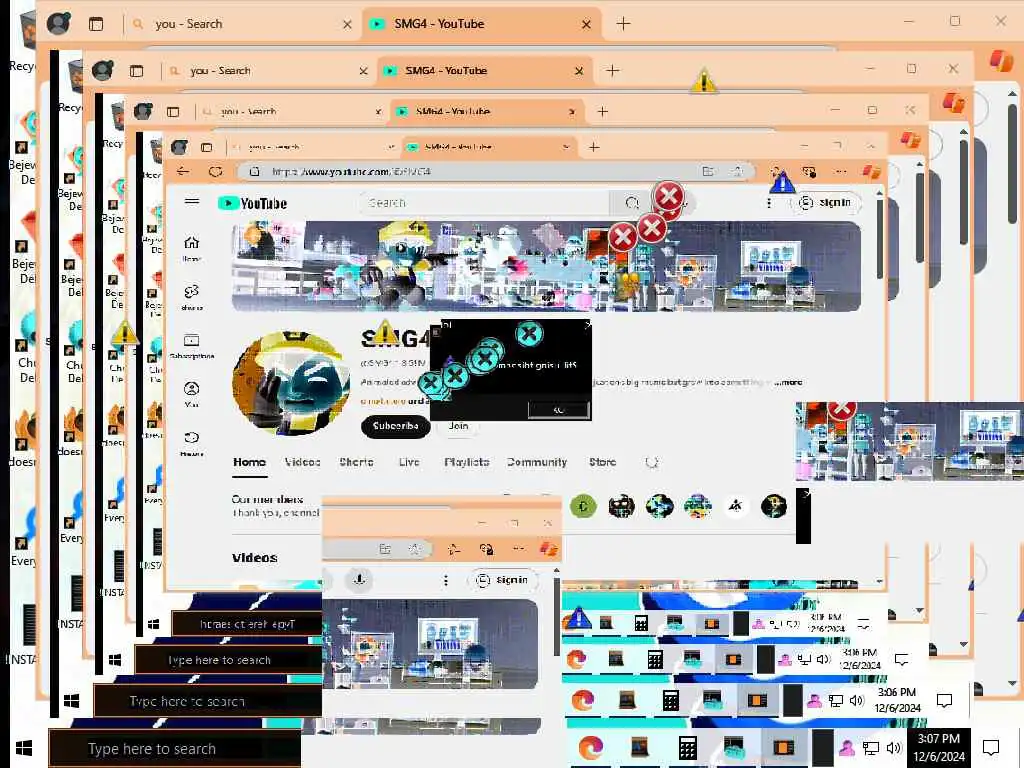Viewport: 1024px width, 768px height.
Task: Search within SMG4 channel via magnifier icon
Action: coord(651,462)
